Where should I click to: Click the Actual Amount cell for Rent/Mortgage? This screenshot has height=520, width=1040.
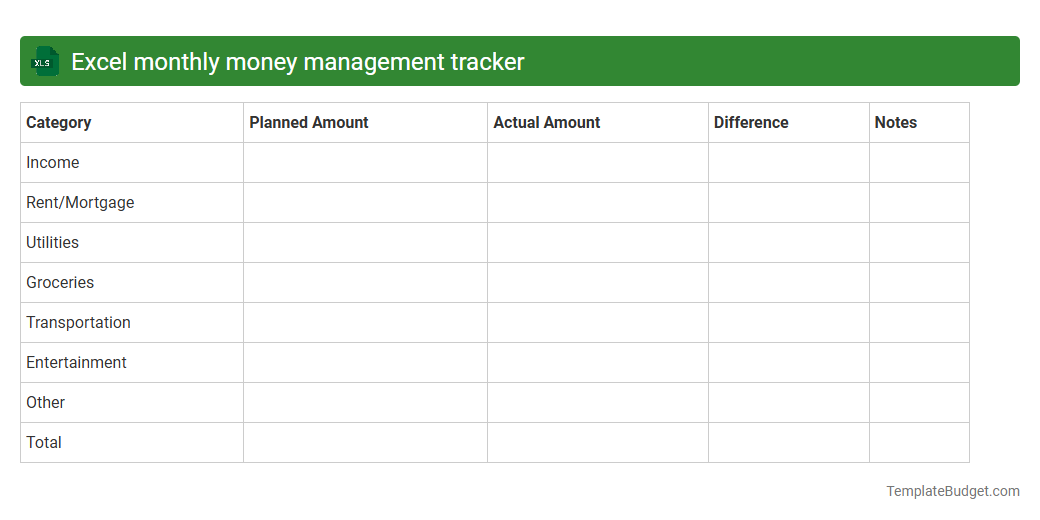coord(598,203)
